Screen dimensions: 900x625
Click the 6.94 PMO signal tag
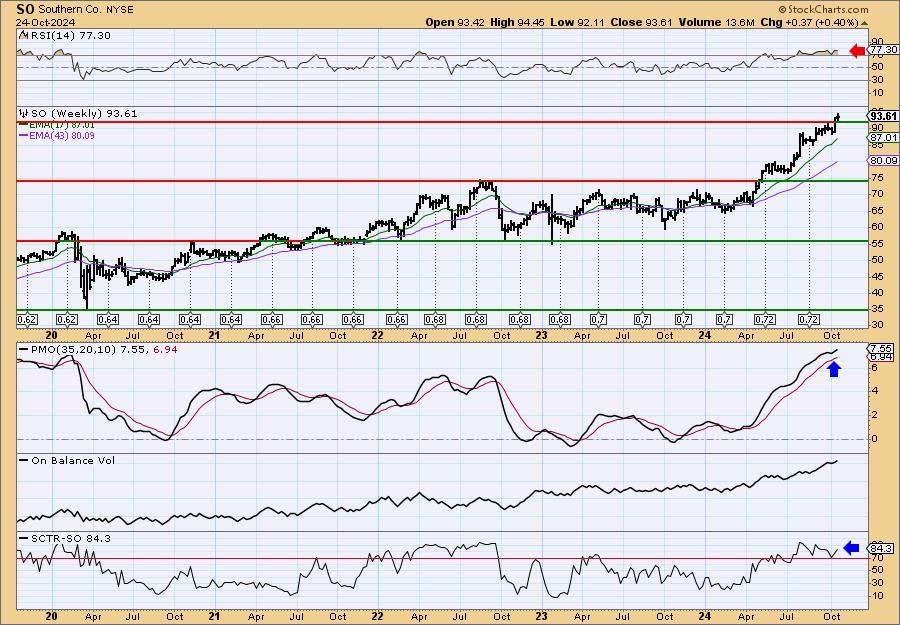point(881,357)
